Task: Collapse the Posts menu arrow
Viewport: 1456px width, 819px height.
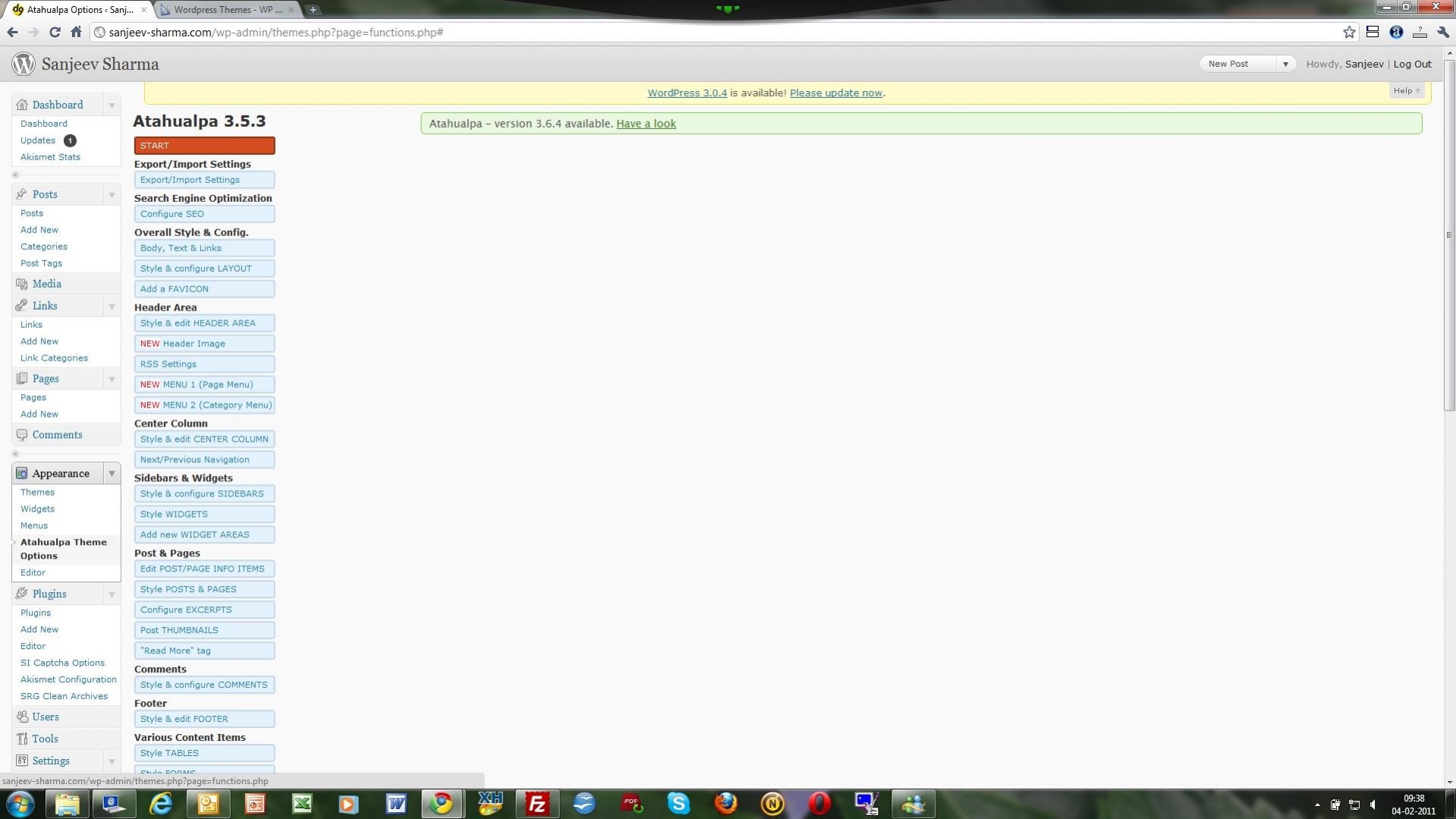Action: point(112,194)
